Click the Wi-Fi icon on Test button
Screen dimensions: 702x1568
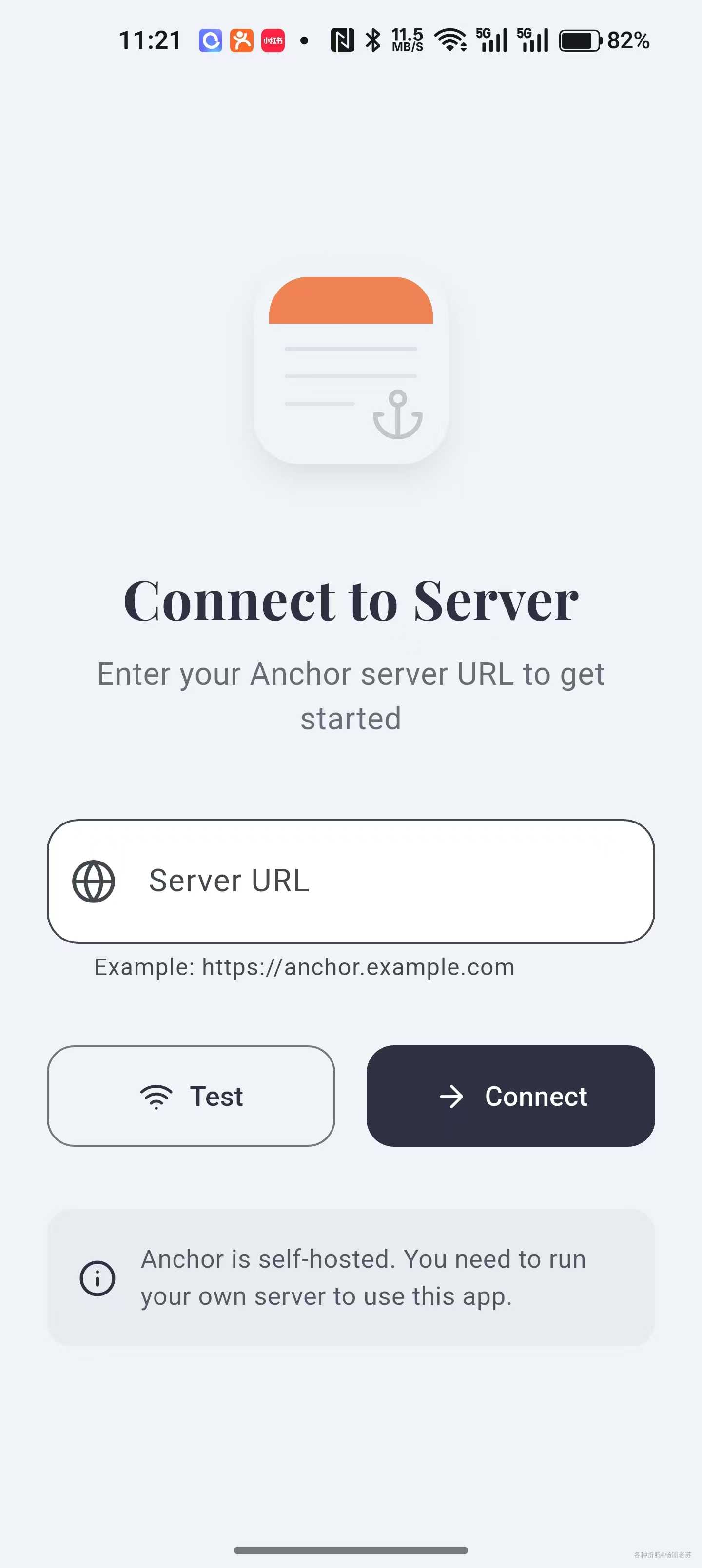pos(156,1097)
